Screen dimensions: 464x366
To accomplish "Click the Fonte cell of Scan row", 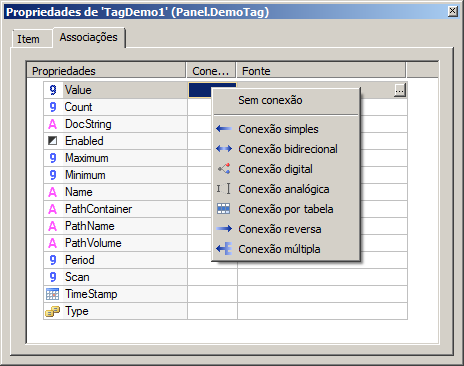I will pos(322,277).
